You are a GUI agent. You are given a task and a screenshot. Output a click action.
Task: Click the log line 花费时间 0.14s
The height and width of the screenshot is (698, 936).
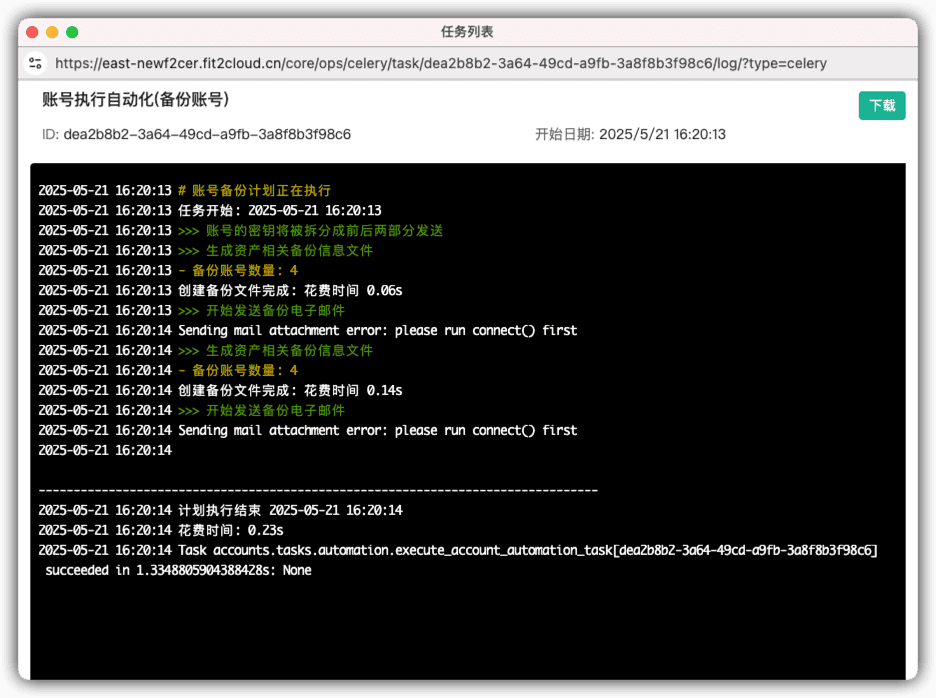pos(220,390)
